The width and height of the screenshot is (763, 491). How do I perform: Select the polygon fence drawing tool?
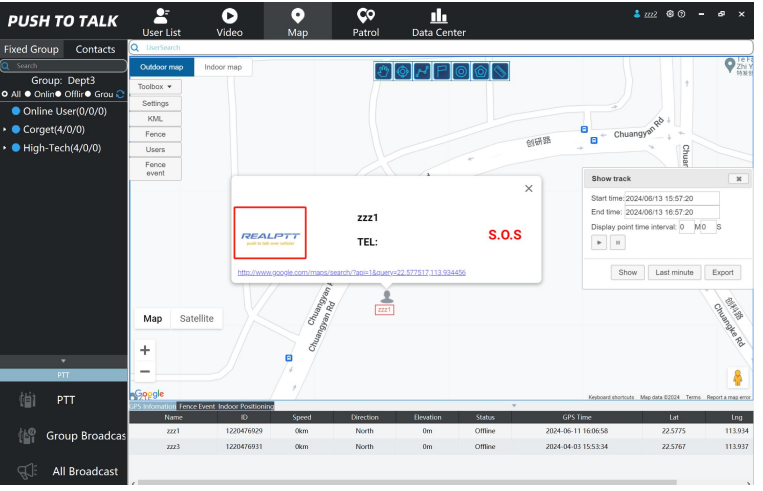tap(480, 71)
